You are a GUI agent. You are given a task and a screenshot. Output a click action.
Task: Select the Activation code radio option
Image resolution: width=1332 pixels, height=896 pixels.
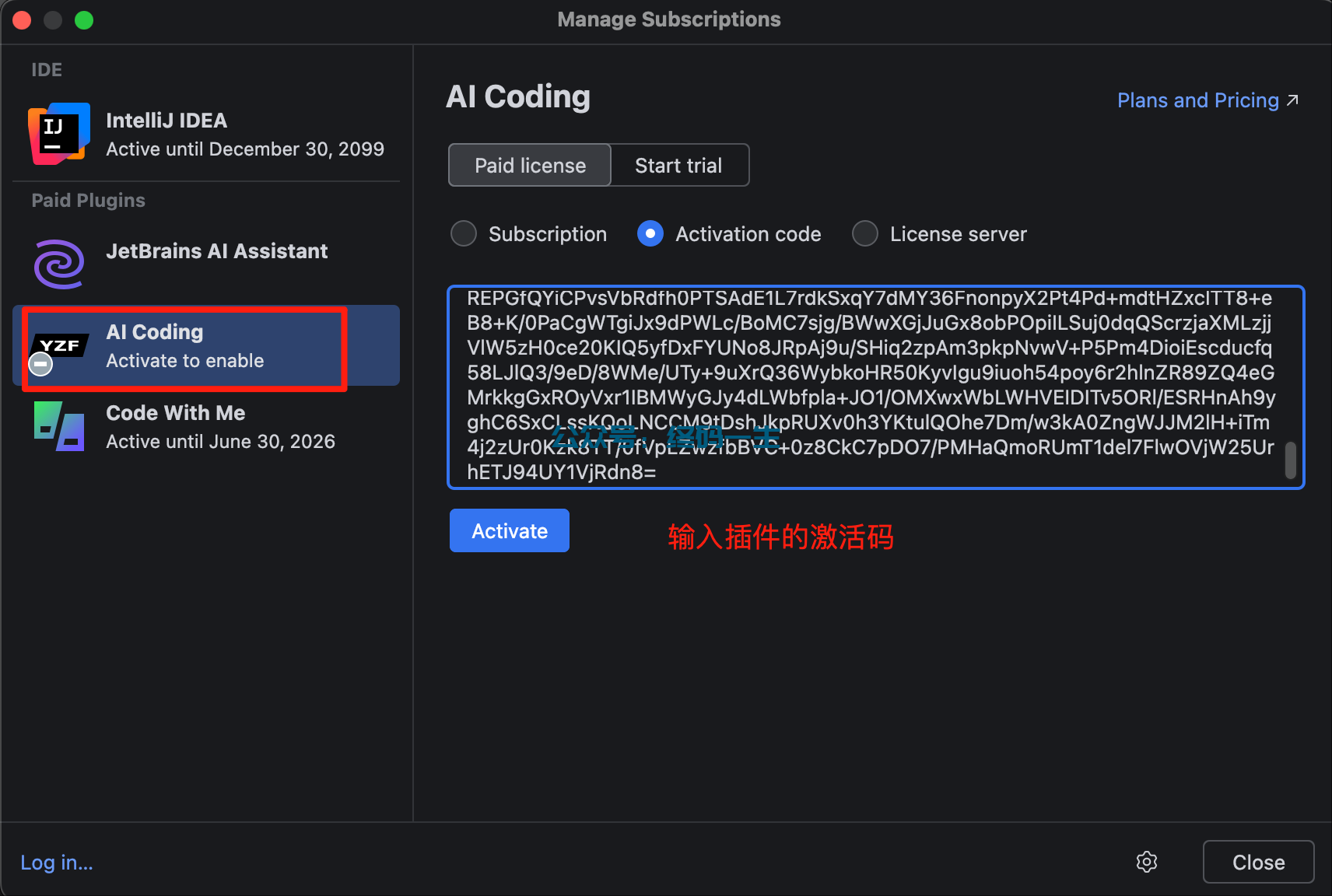click(x=650, y=233)
